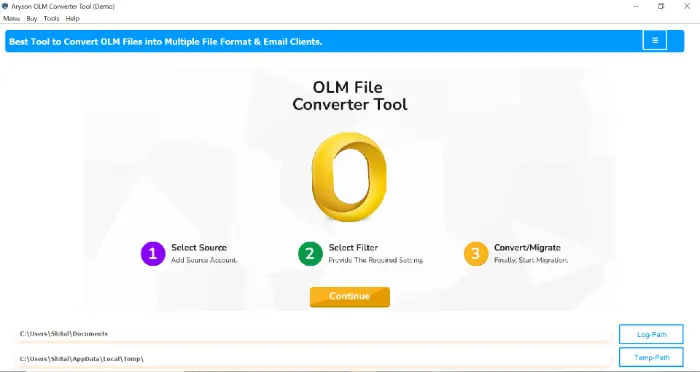
Task: Click the Aryson app icon in the title bar
Action: click(x=5, y=6)
